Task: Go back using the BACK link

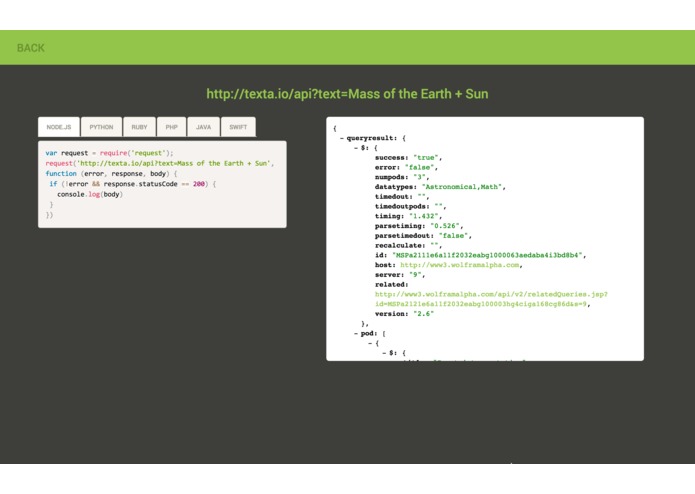Action: pyautogui.click(x=31, y=48)
